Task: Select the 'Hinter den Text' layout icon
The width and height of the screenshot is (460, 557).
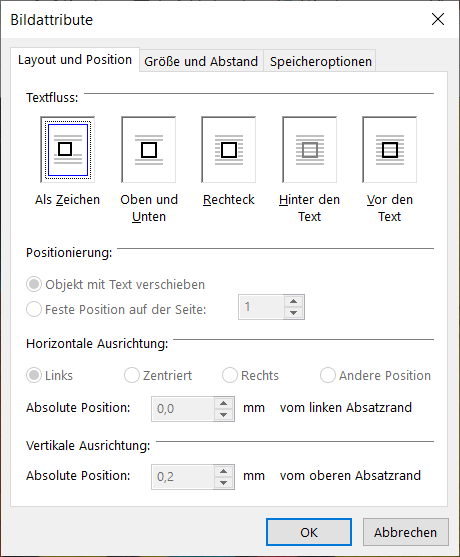Action: coord(309,150)
